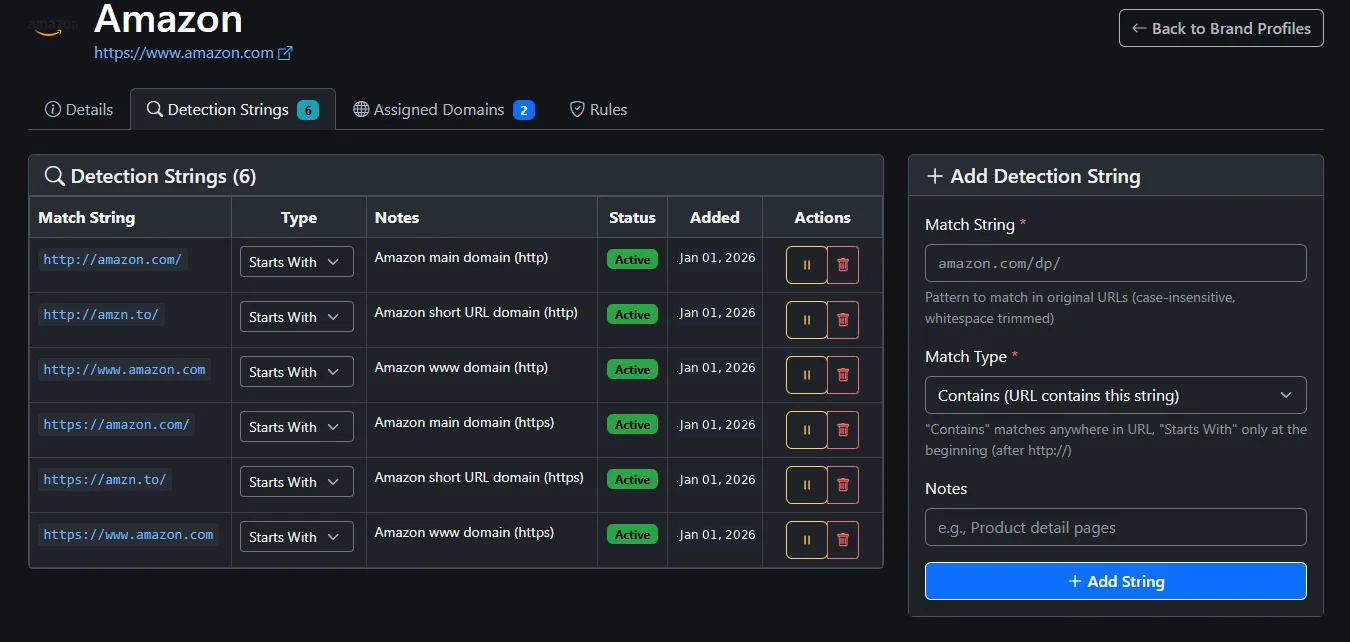Click the Add String button
Screen dimensions: 1350x642
pos(1115,581)
